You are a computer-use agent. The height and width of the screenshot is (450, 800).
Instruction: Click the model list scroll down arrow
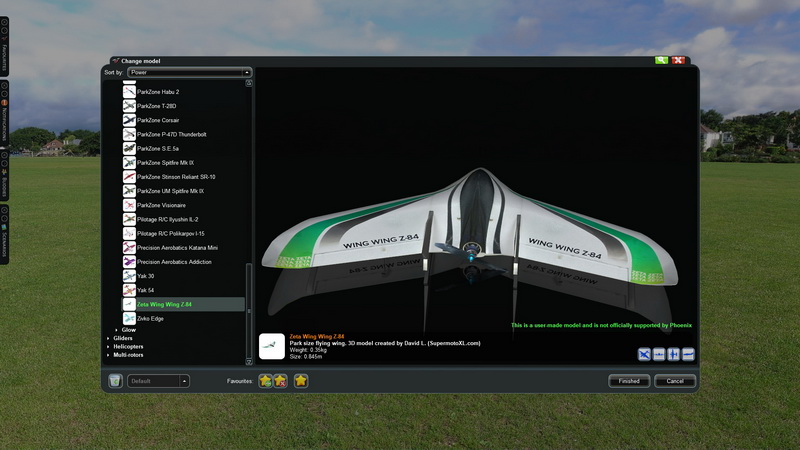[x=249, y=362]
